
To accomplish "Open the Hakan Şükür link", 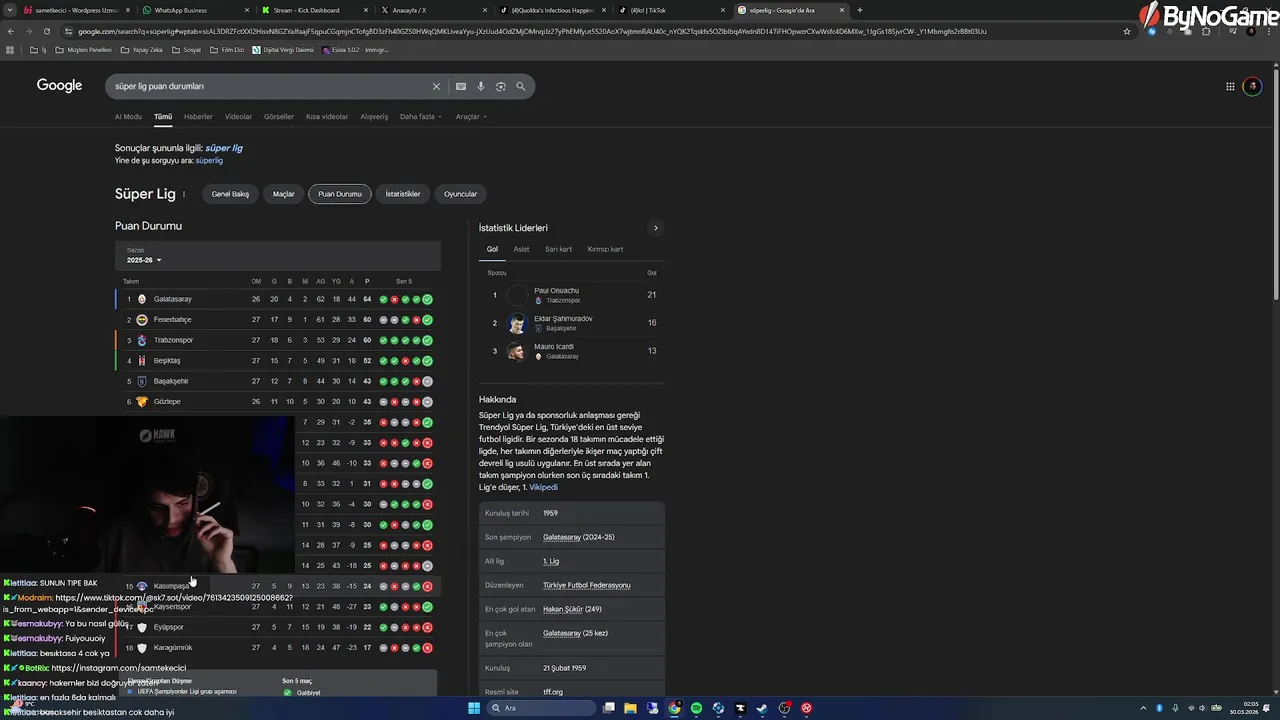I will click(x=561, y=609).
